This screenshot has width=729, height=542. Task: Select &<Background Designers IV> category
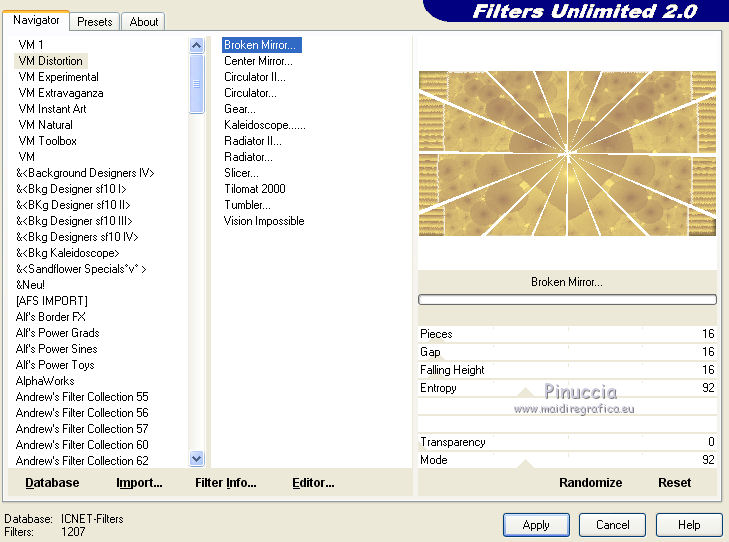85,173
